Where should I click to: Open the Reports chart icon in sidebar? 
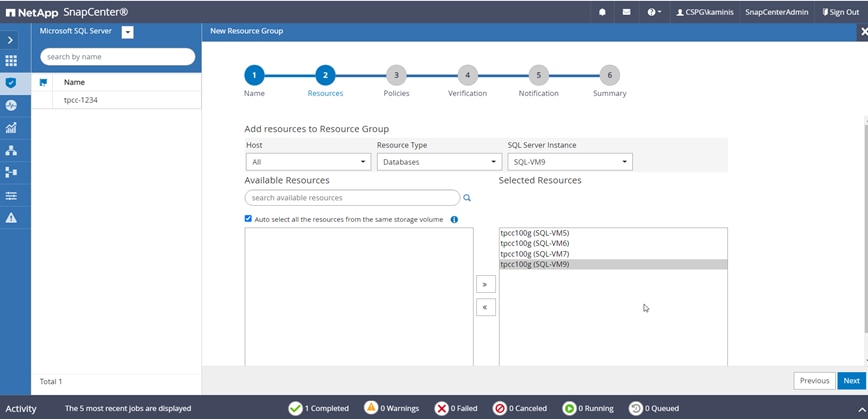click(x=11, y=128)
